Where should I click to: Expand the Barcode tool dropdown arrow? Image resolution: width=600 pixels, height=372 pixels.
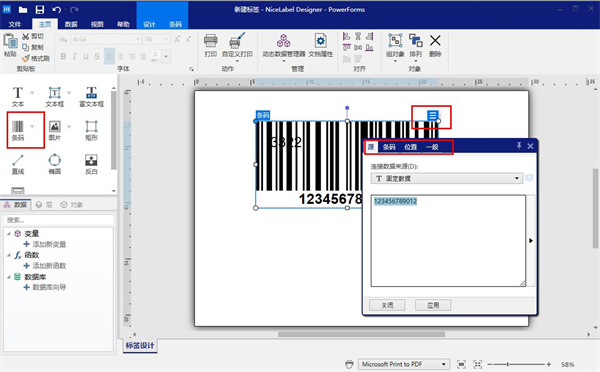(32, 127)
